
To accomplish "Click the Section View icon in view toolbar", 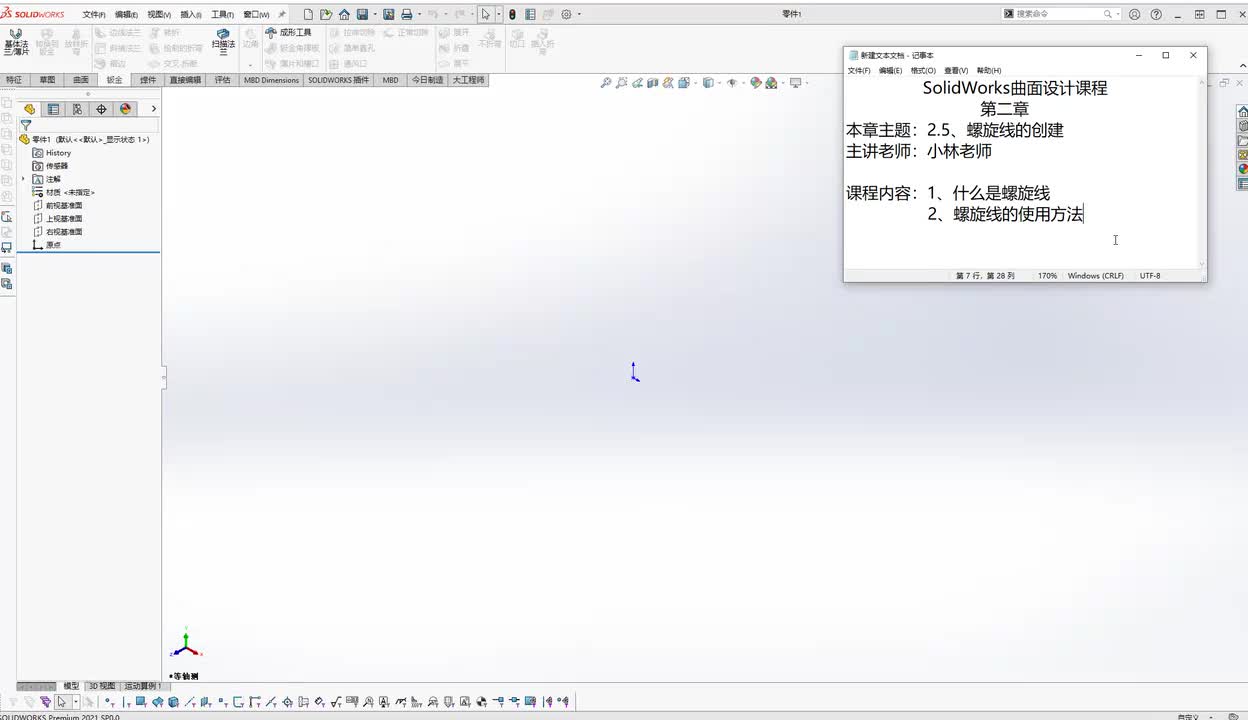I will click(653, 83).
